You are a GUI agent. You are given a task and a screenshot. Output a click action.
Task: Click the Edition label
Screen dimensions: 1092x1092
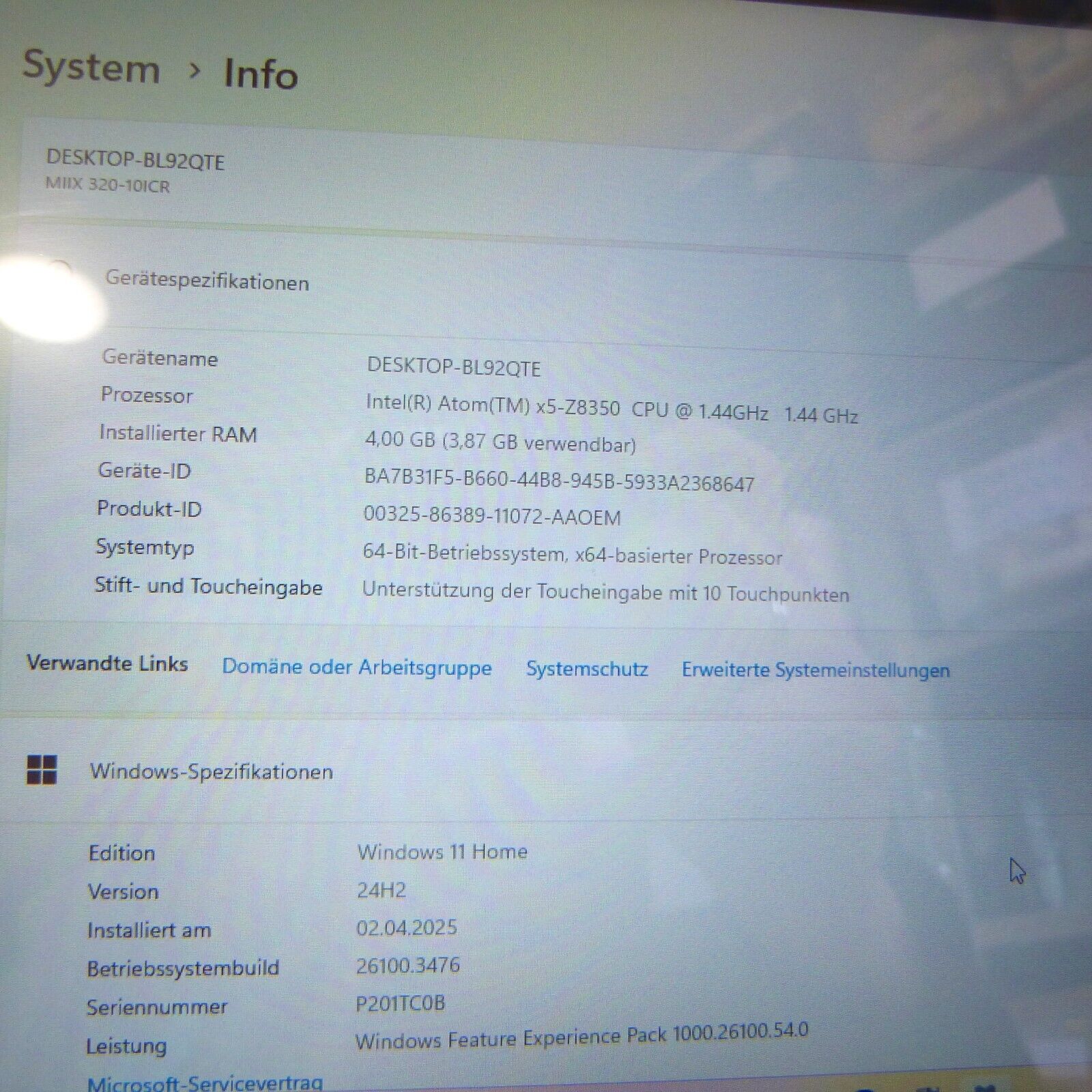pyautogui.click(x=122, y=853)
